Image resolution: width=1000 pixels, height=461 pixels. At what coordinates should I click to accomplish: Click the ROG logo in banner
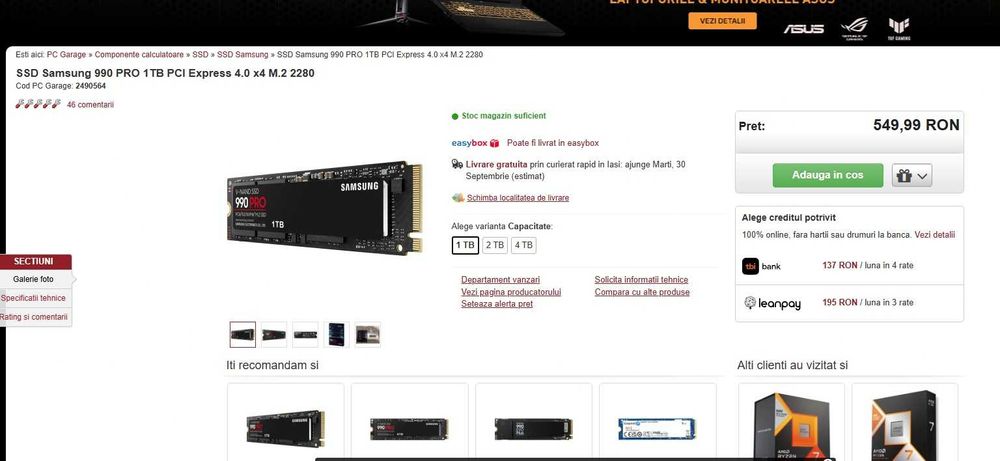pyautogui.click(x=855, y=29)
